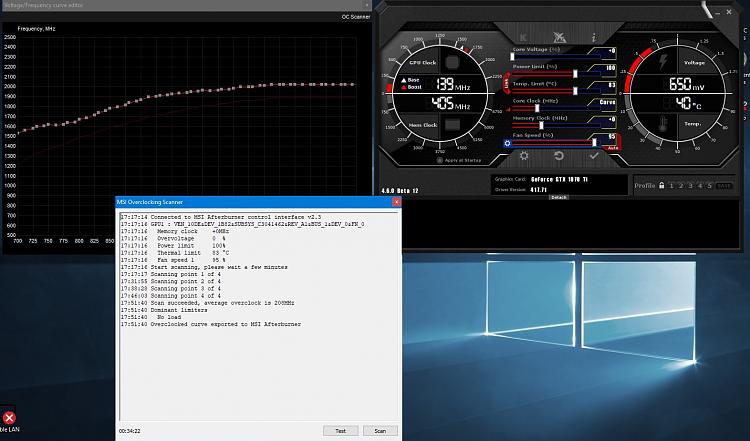Click the Core Clock slider handle
750x441 pixels.
pyautogui.click(x=537, y=108)
